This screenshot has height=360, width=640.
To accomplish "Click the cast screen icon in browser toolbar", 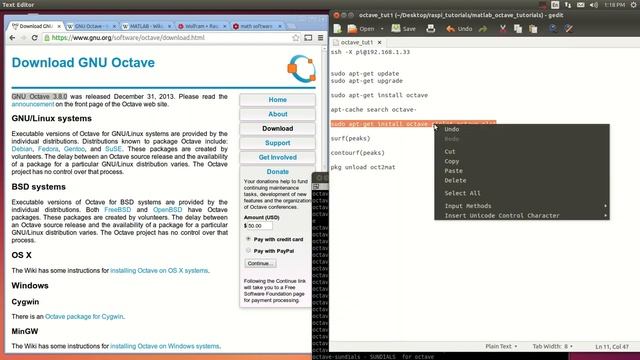I will pos(308,38).
